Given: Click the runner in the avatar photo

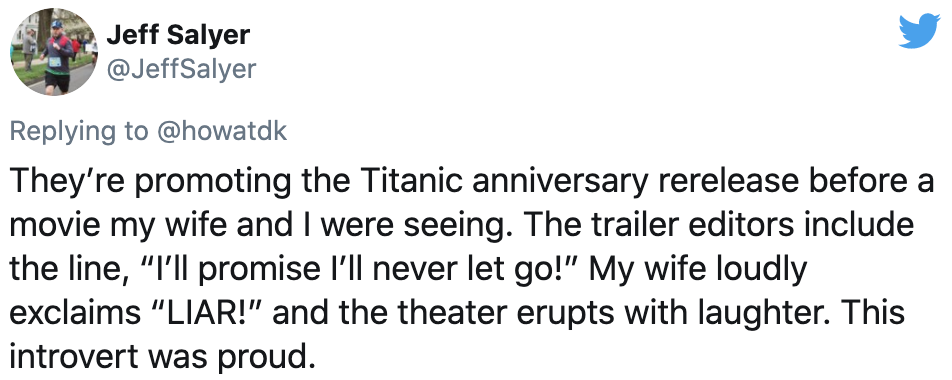Looking at the screenshot, I should [x=59, y=56].
